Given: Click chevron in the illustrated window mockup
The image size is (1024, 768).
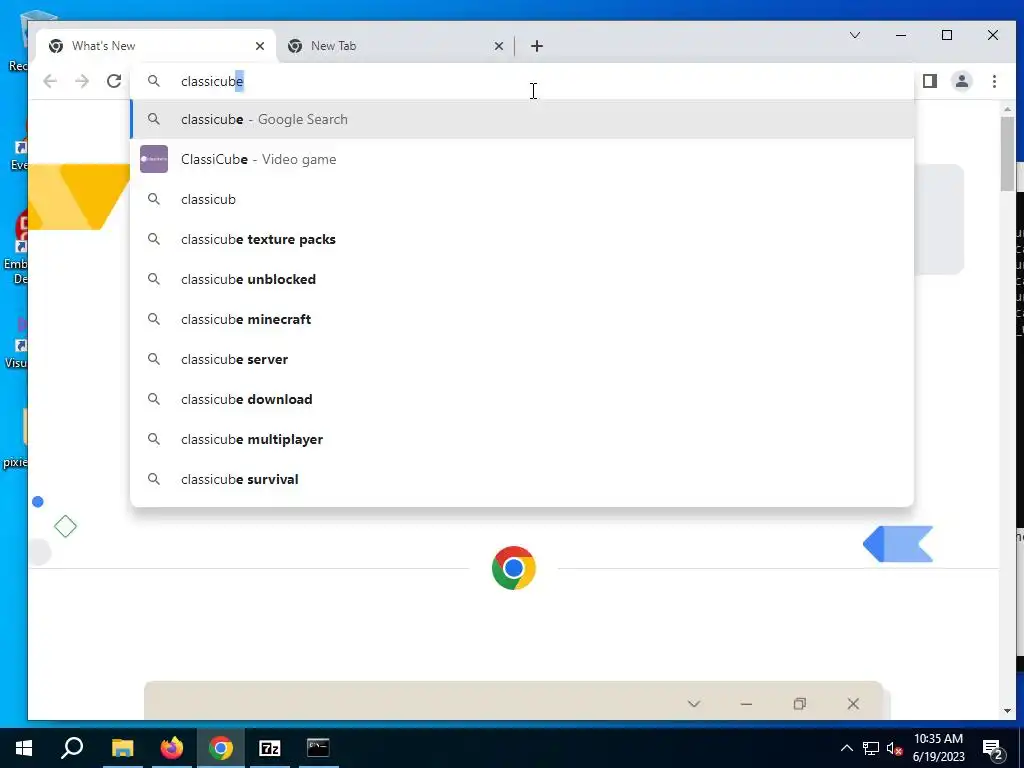Looking at the screenshot, I should click(694, 704).
